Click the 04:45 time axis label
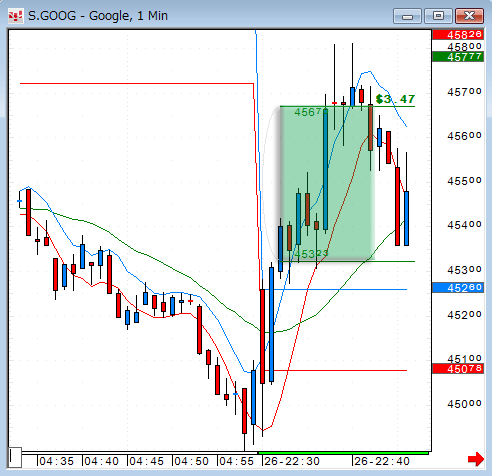Image resolution: width=492 pixels, height=476 pixels. 146,461
